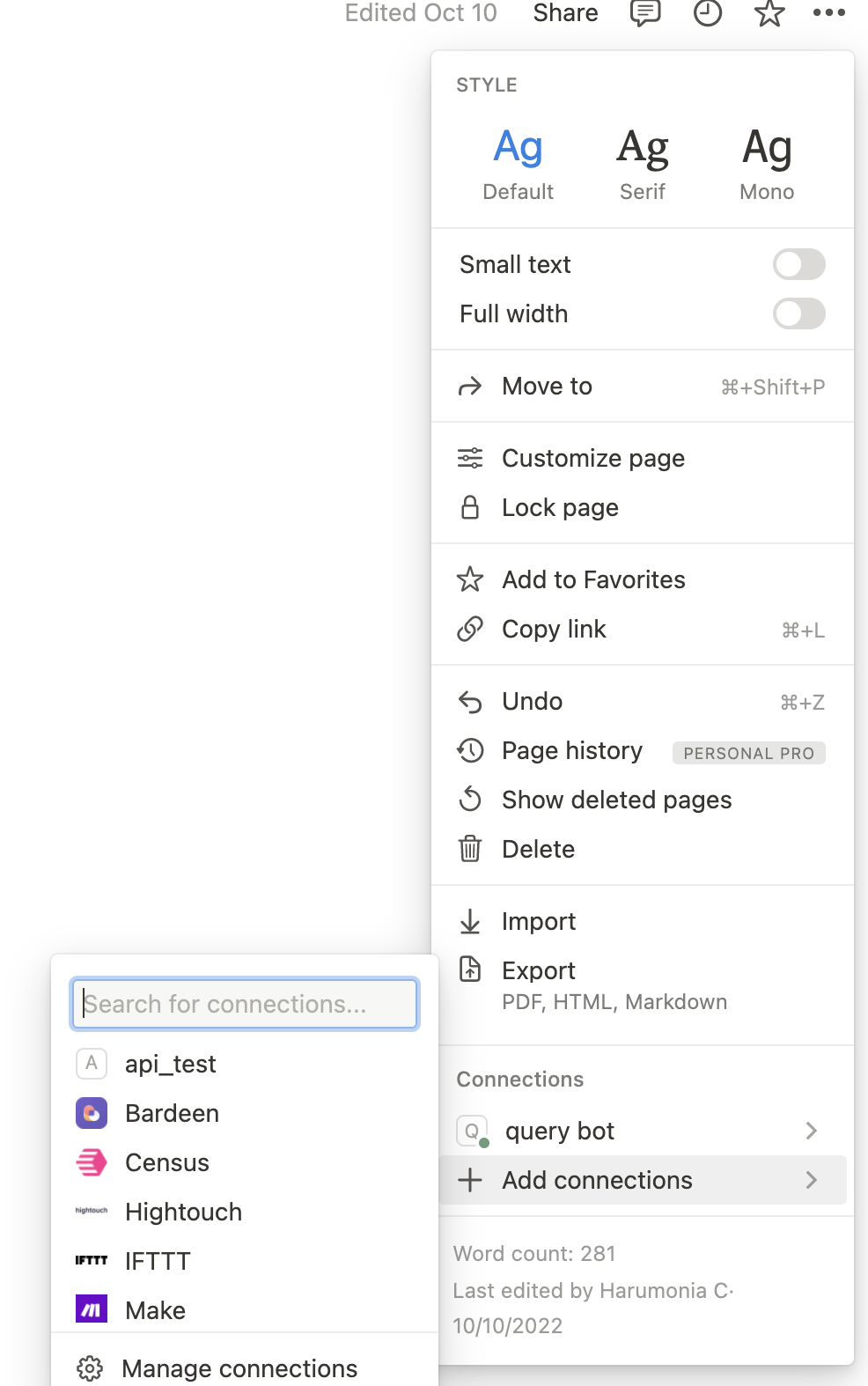Choose the Mono font style

pos(767,164)
